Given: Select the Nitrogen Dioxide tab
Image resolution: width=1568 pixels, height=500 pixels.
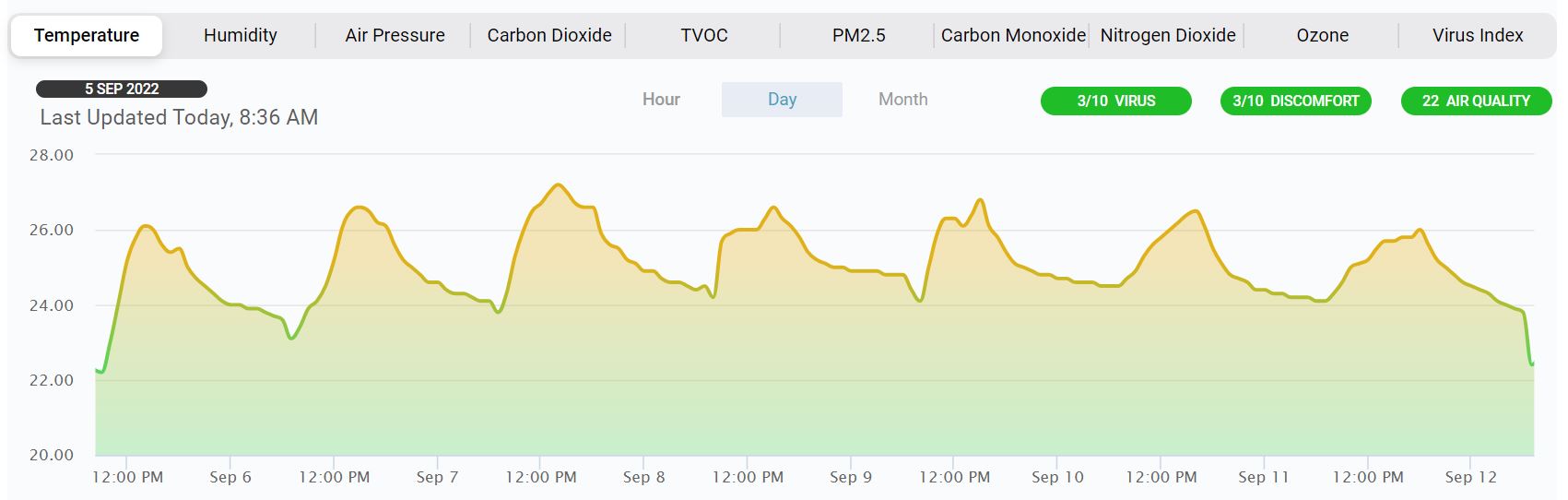Looking at the screenshot, I should (x=1168, y=35).
